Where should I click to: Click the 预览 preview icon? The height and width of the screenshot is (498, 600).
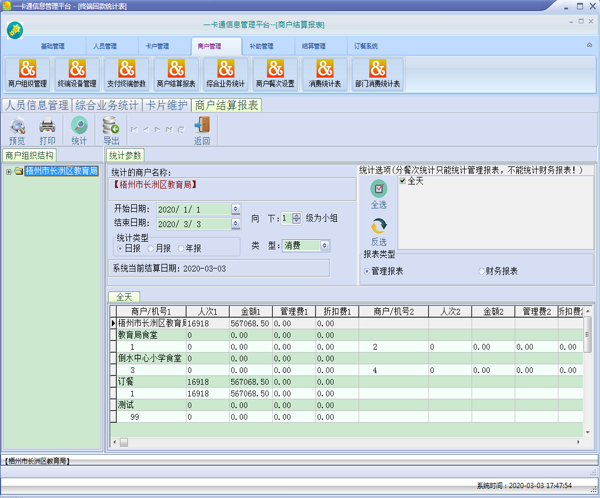(x=17, y=131)
